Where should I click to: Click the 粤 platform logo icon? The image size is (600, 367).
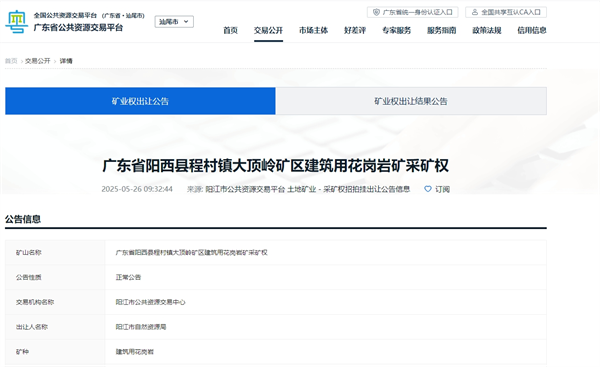coord(16,22)
